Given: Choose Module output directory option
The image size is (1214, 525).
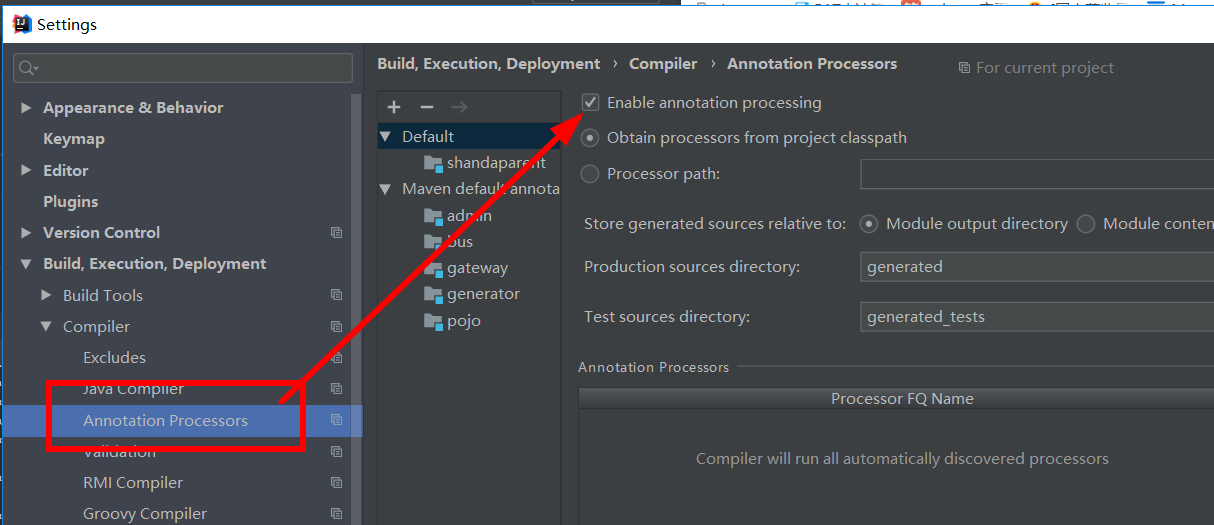Looking at the screenshot, I should click(x=869, y=224).
